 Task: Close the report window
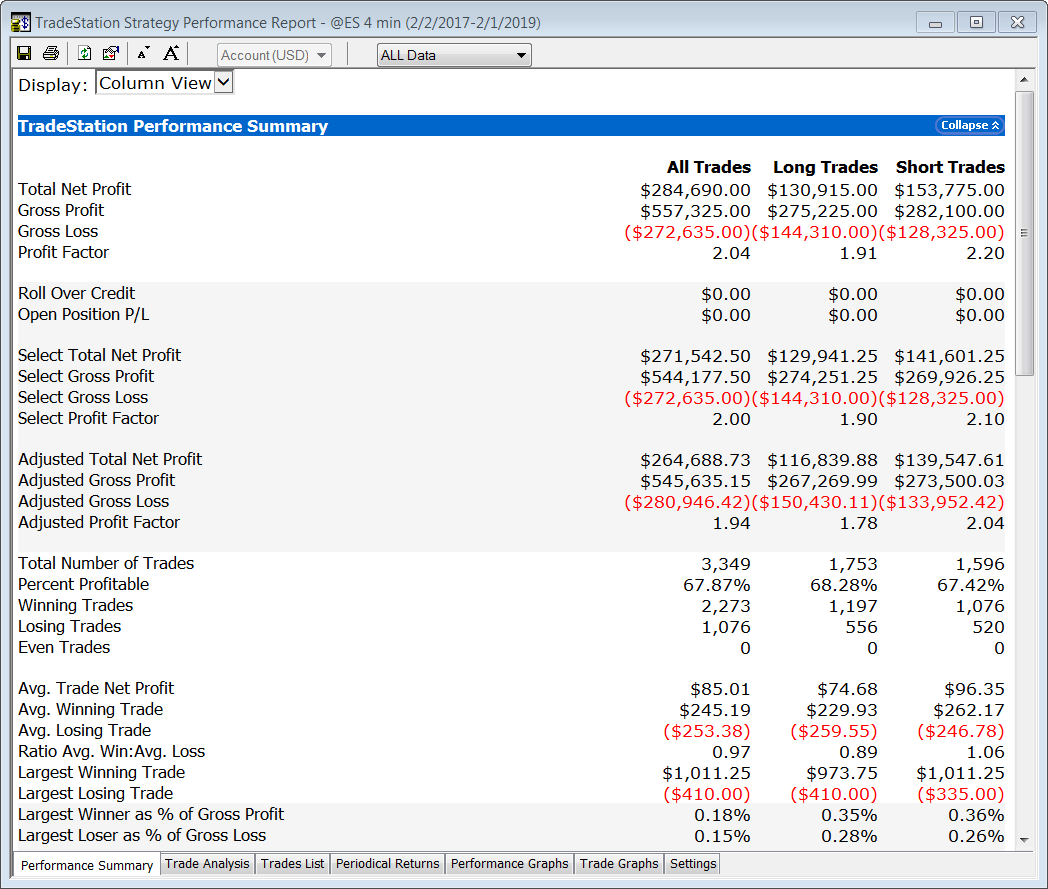pyautogui.click(x=1017, y=23)
